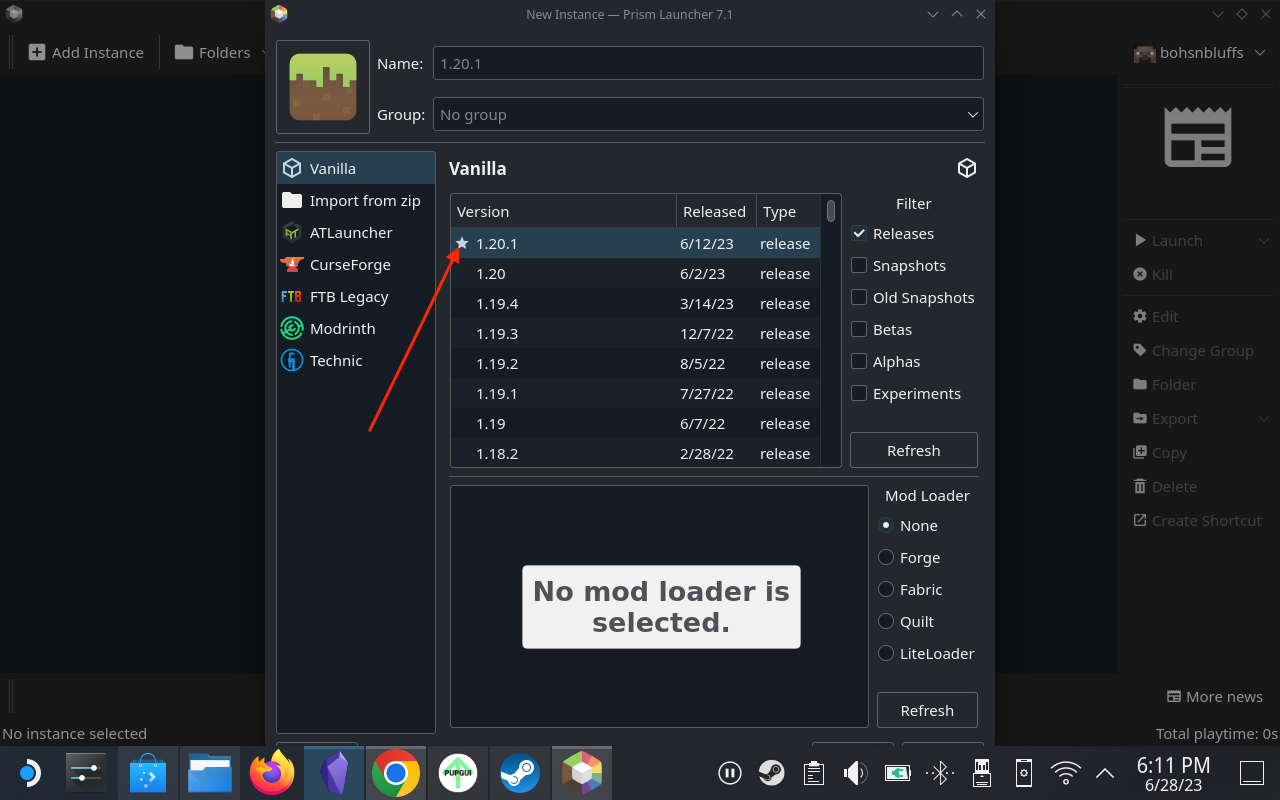Select the Vanilla instance type

point(334,168)
